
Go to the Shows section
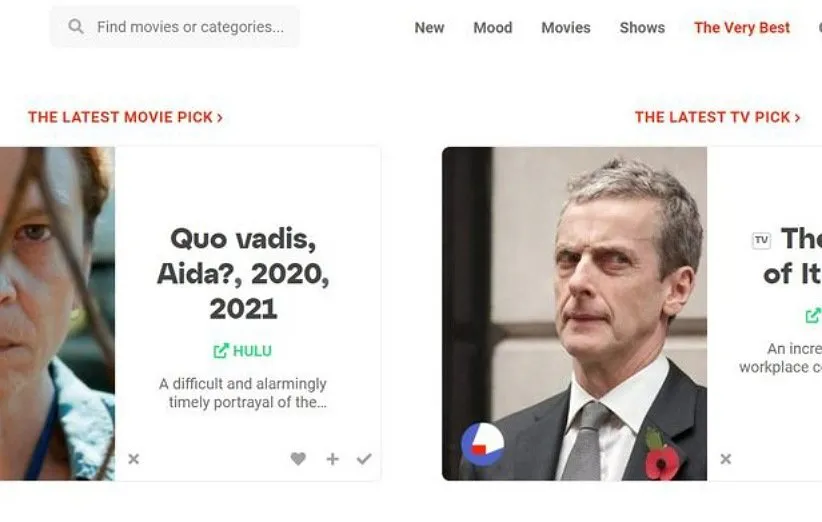(642, 27)
